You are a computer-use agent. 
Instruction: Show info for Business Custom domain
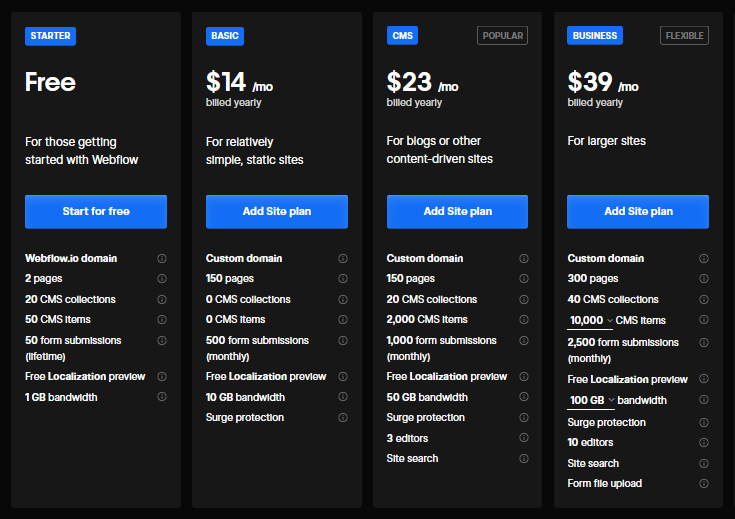tap(704, 258)
